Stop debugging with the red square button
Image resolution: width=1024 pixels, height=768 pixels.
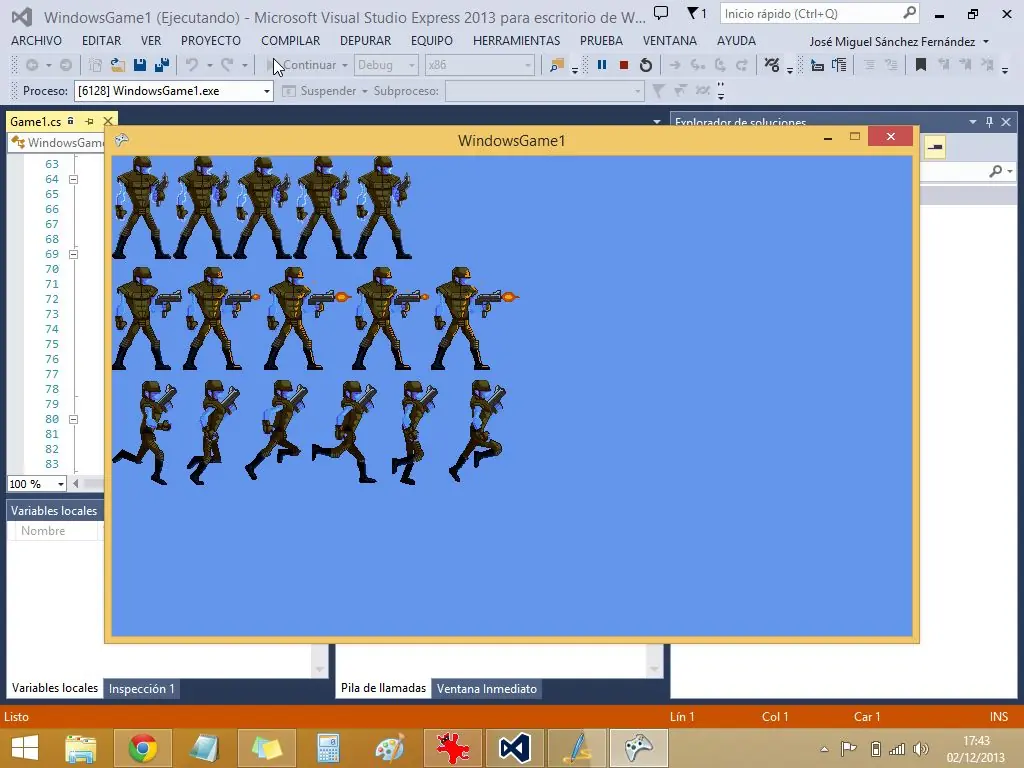pos(624,65)
